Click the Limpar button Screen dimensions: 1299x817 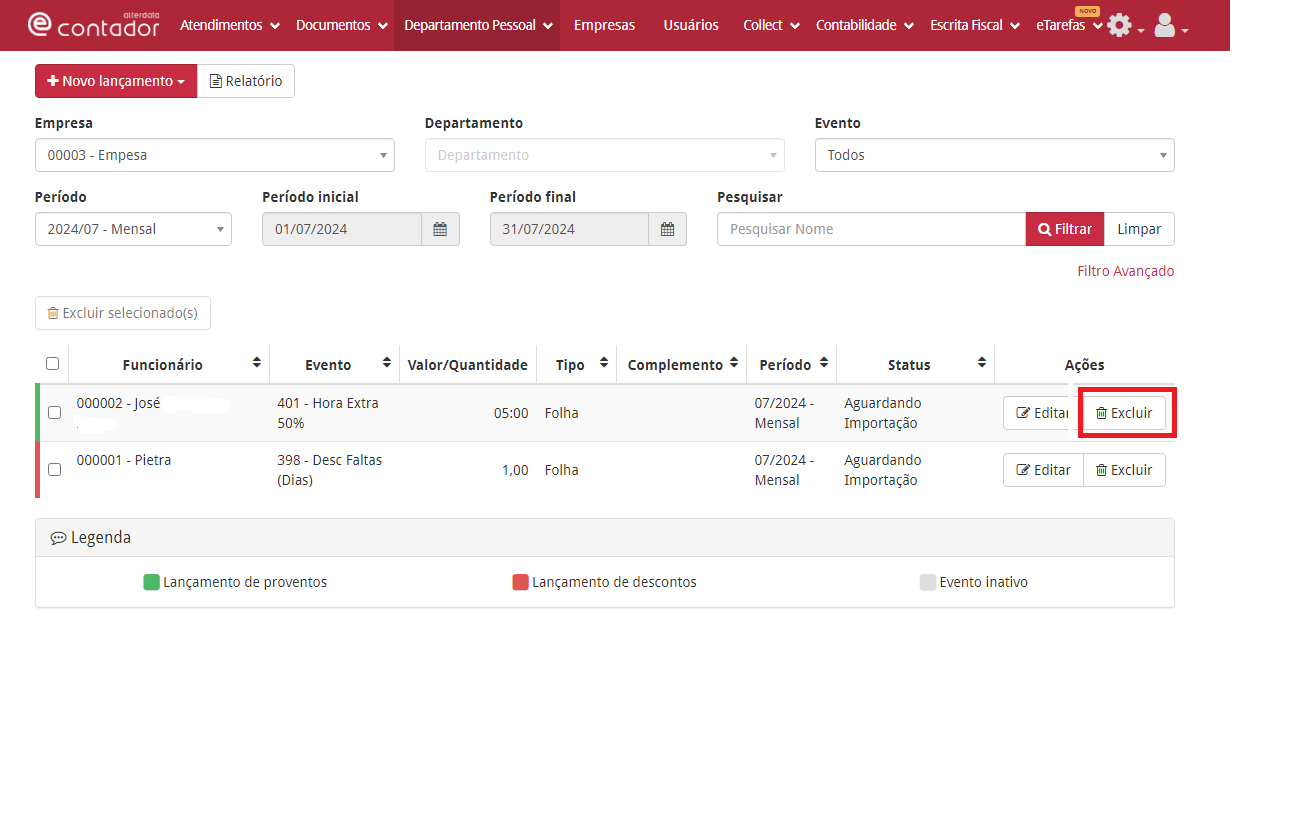(1139, 229)
